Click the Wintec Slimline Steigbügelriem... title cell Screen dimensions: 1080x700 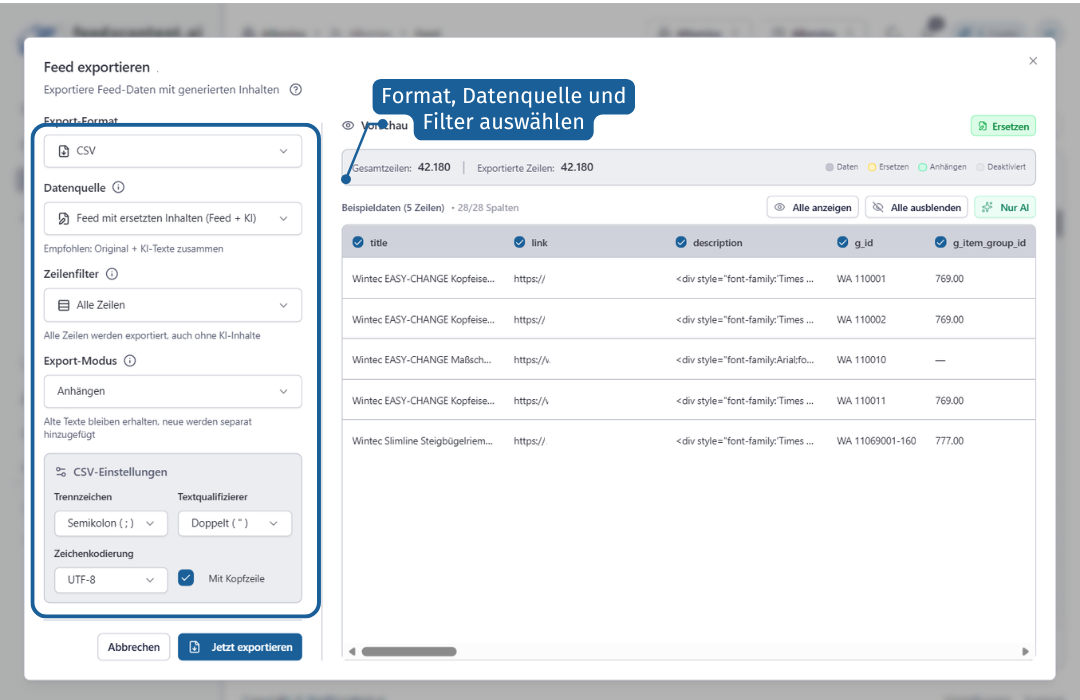[x=422, y=441]
